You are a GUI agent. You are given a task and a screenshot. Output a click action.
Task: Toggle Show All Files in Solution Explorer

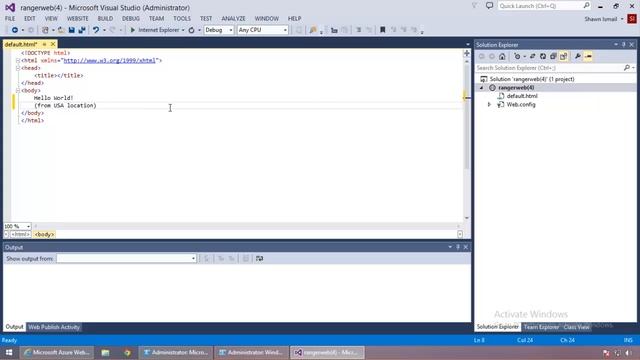[563, 56]
